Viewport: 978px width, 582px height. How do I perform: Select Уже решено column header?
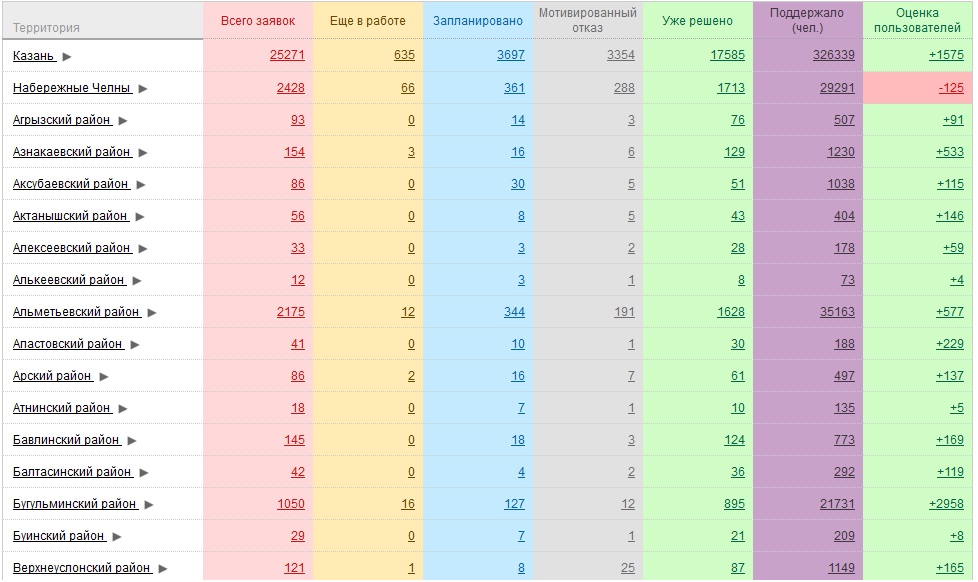(x=697, y=21)
